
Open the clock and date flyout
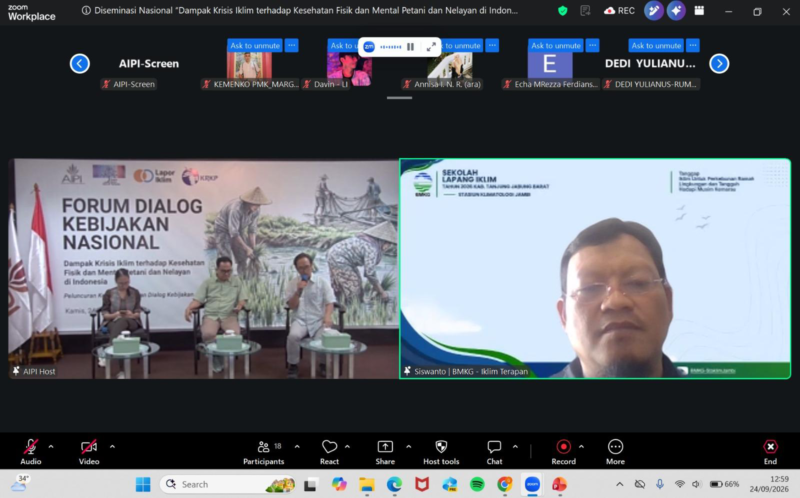coord(769,484)
